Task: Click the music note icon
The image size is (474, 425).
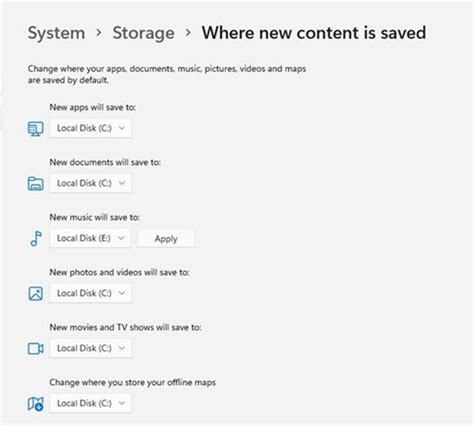Action: coord(36,239)
